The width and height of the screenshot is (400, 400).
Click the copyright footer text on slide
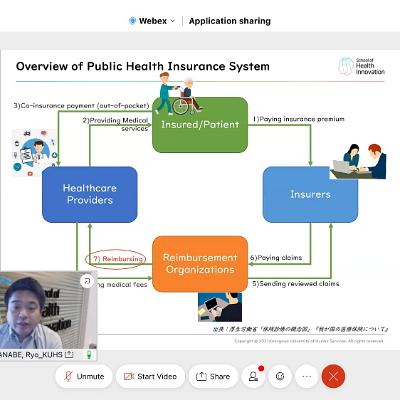click(309, 341)
